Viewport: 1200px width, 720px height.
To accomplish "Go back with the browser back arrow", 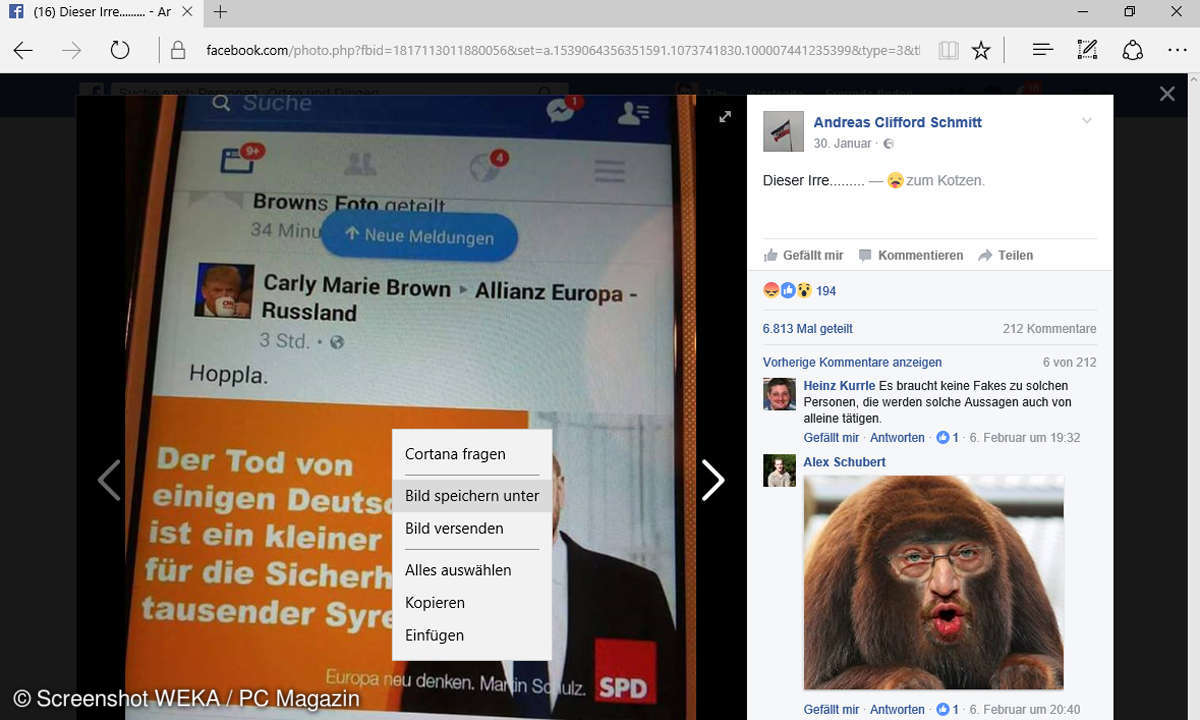I will (23, 50).
